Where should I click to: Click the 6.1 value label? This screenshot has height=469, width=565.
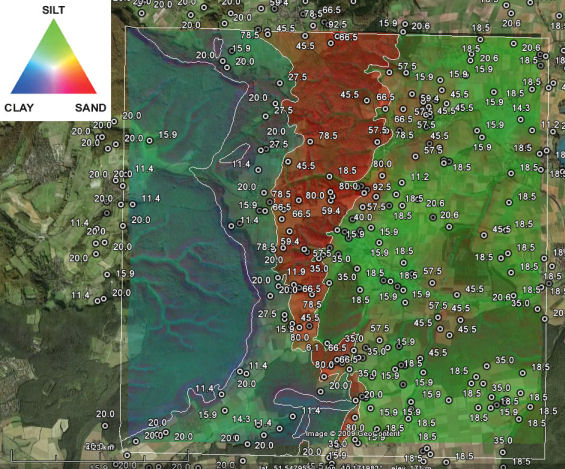click(x=312, y=348)
